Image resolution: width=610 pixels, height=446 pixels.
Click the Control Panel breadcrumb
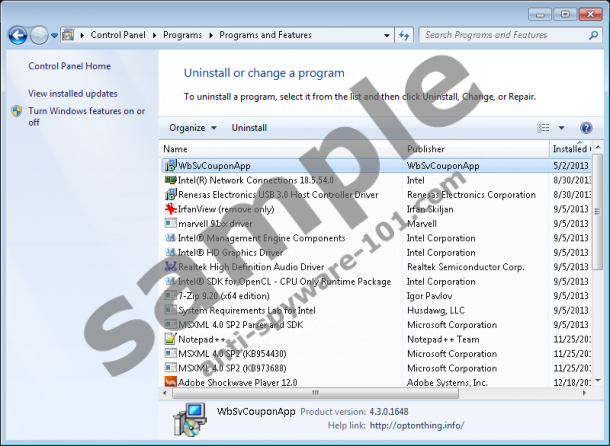click(x=118, y=35)
